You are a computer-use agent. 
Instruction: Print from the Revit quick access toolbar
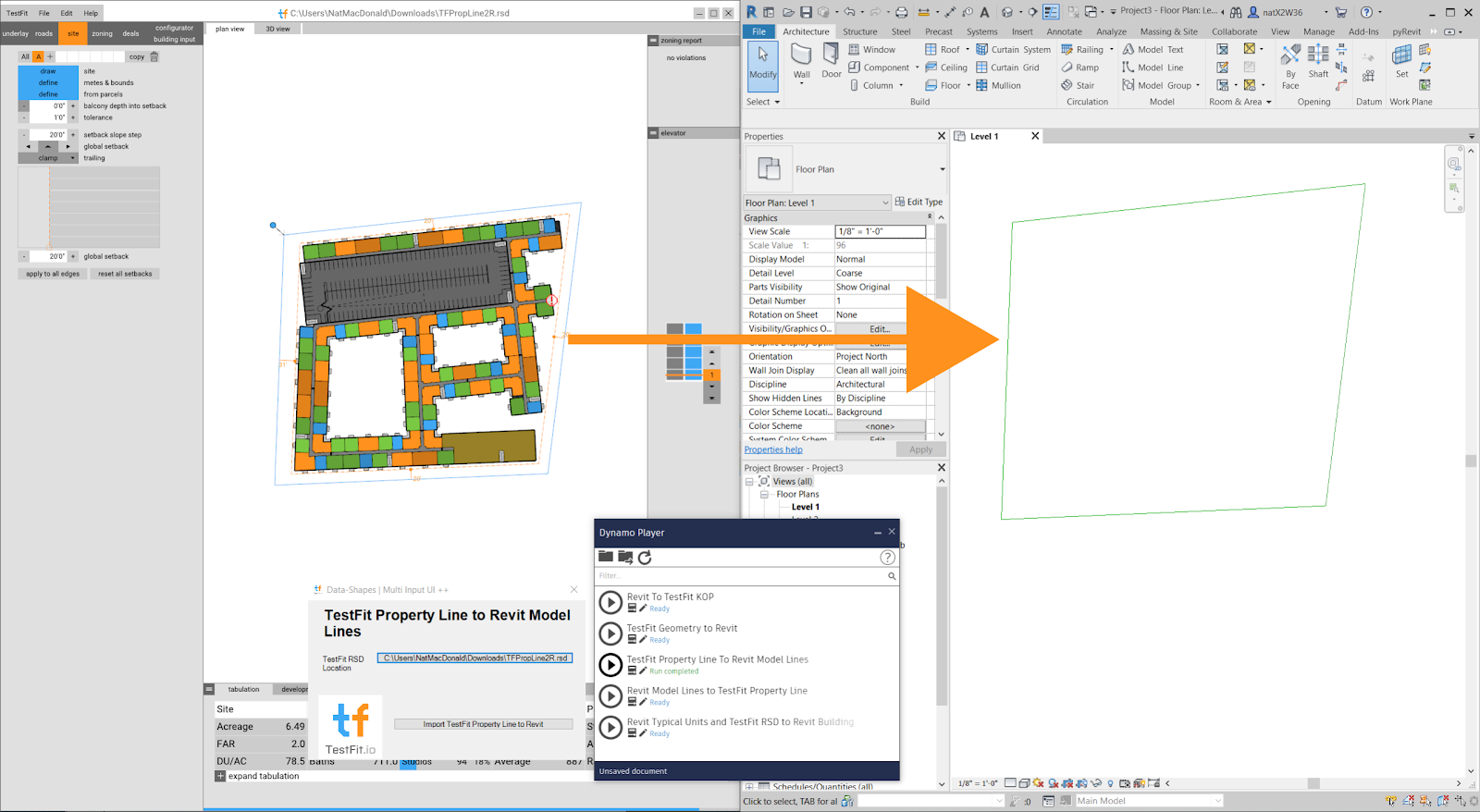[901, 12]
